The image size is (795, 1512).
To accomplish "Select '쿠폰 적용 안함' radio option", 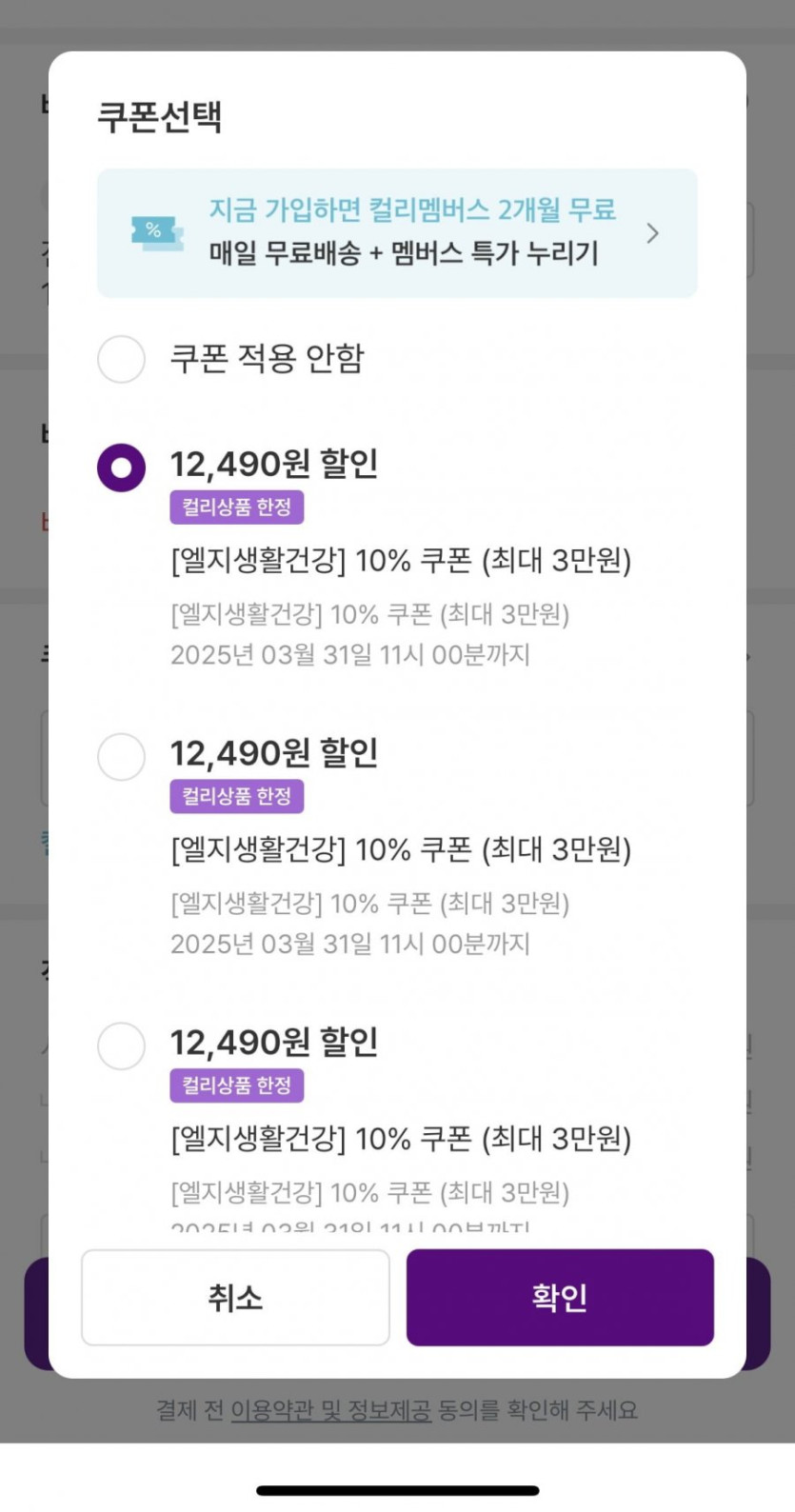I will (x=122, y=359).
